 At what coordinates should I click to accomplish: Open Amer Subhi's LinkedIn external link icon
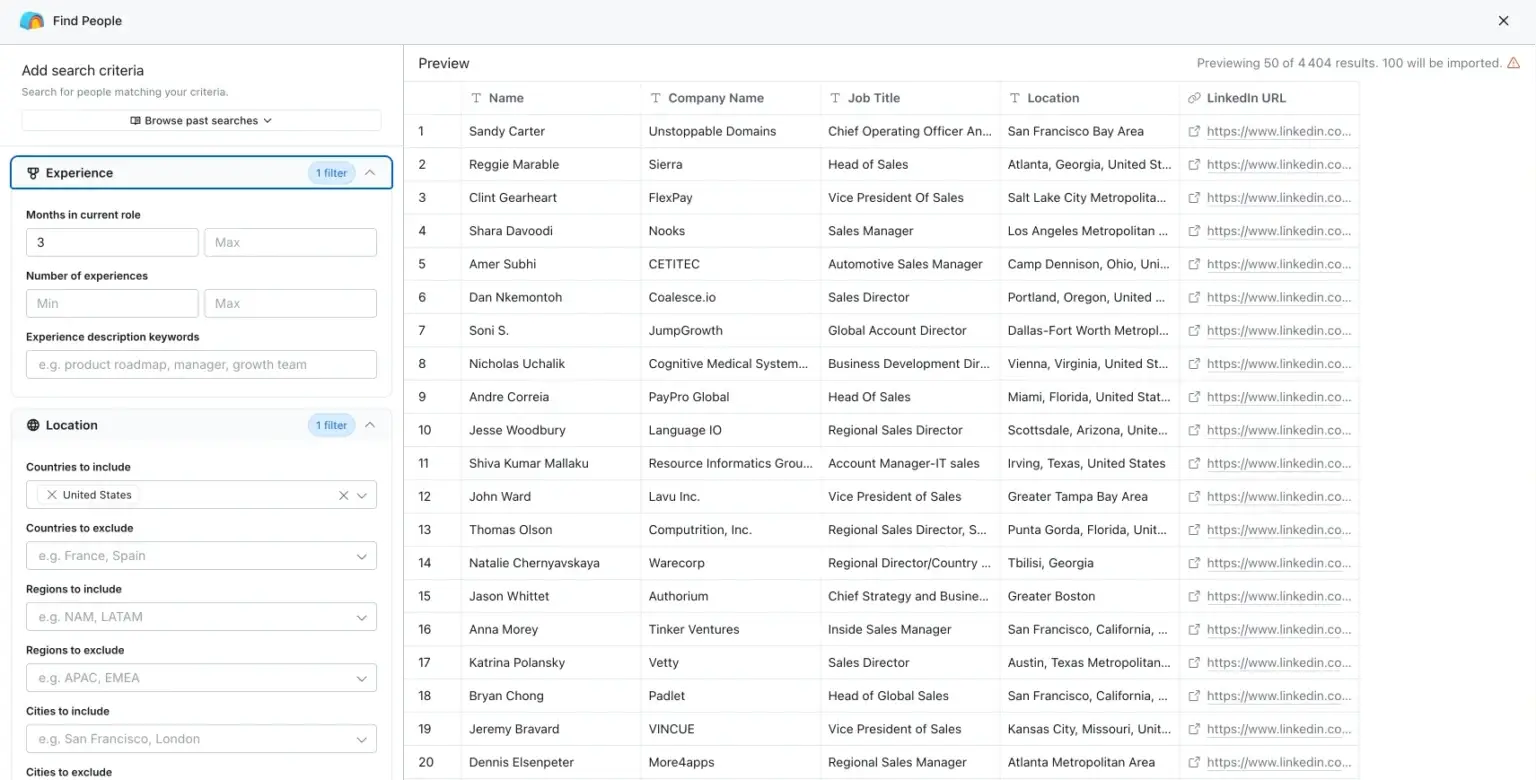tap(1193, 264)
